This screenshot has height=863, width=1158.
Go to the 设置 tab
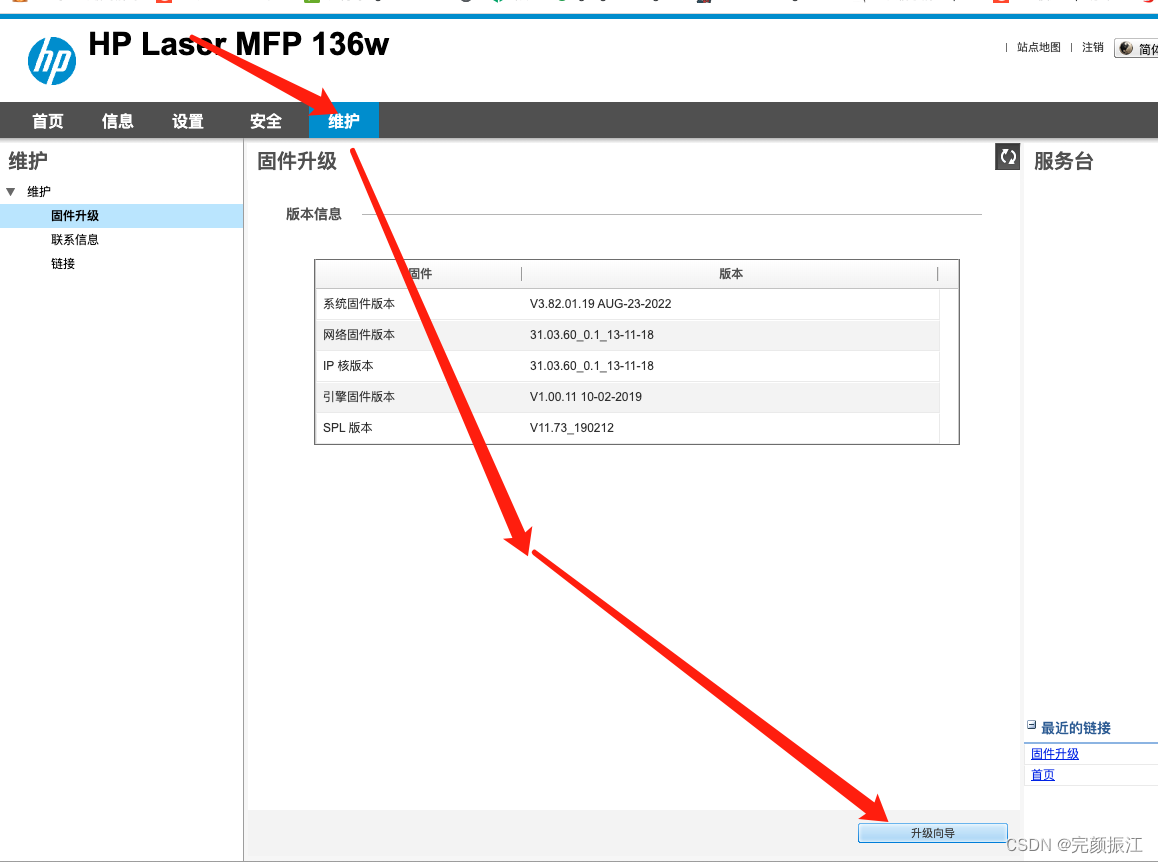pos(188,121)
